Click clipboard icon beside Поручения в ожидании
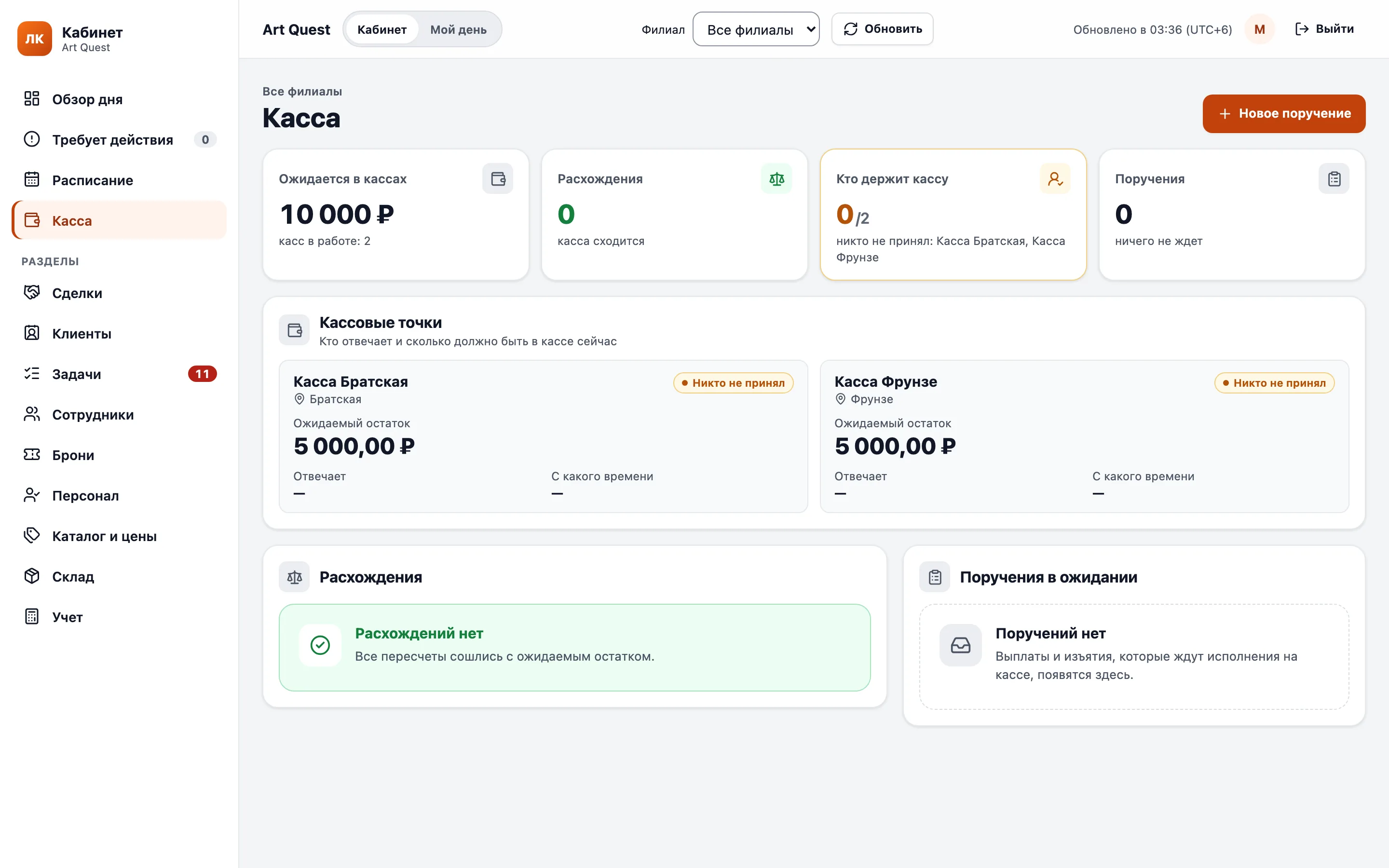The image size is (1389, 868). click(935, 577)
